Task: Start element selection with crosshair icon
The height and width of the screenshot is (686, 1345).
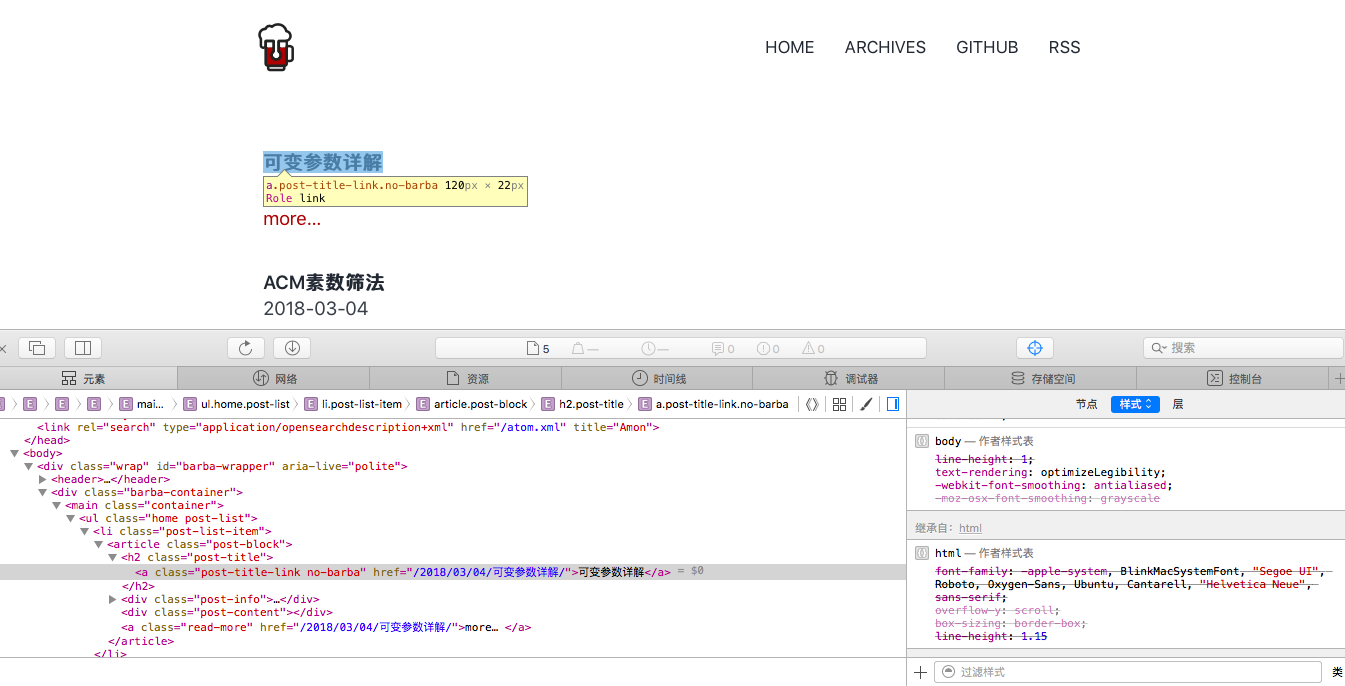Action: tap(1035, 348)
